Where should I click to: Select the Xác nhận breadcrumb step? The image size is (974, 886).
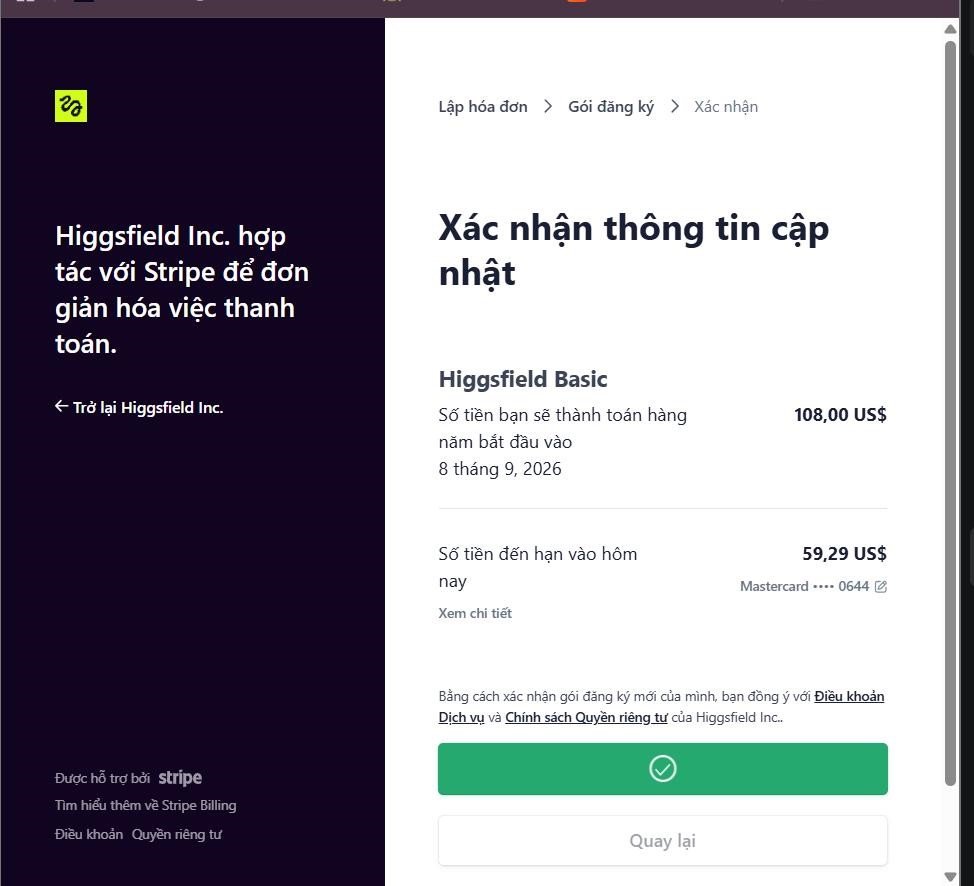[726, 107]
